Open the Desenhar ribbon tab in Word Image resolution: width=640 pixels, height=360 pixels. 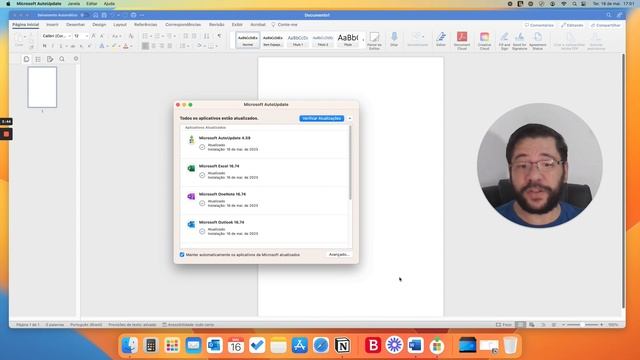pos(76,25)
